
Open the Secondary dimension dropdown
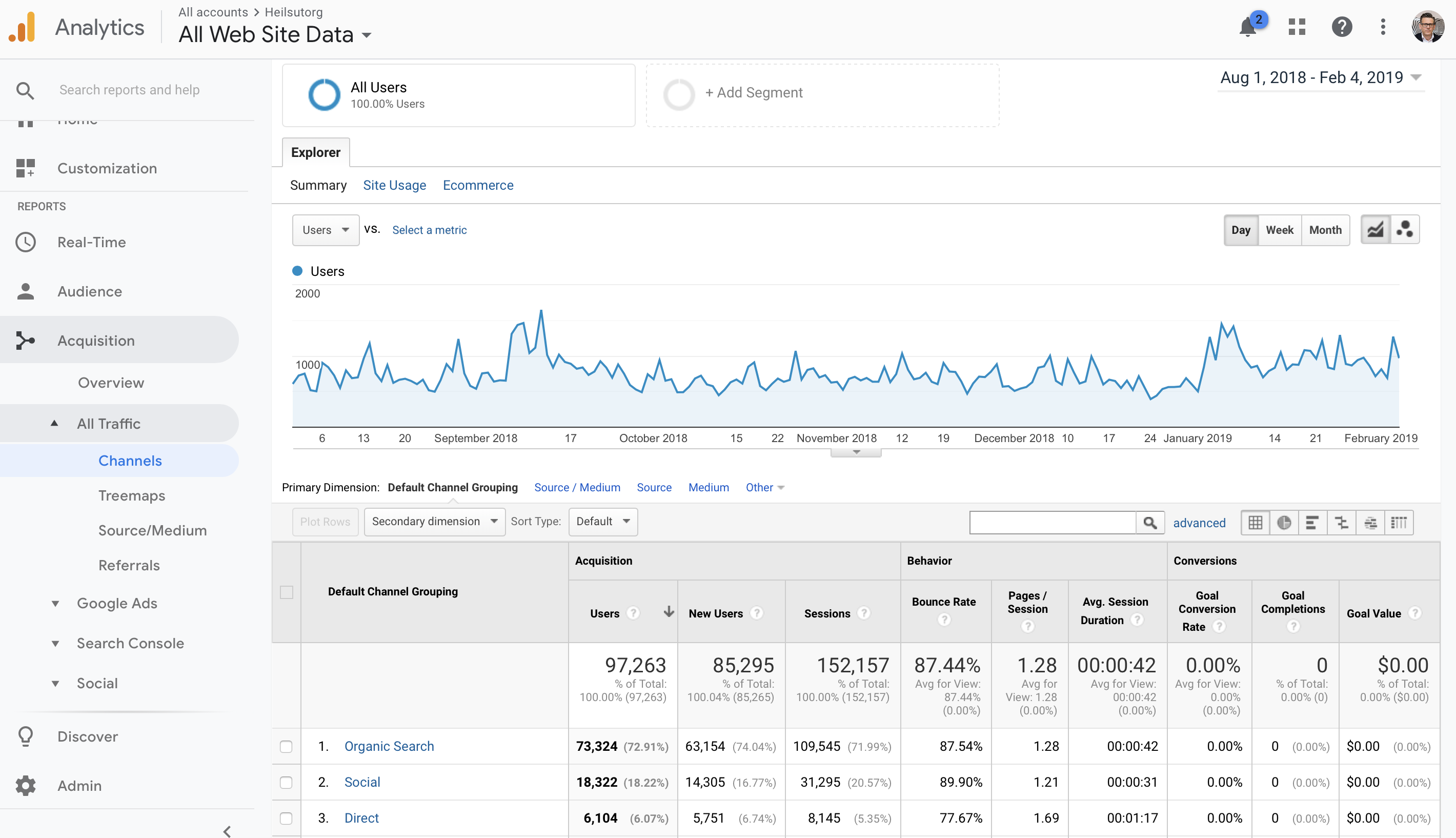pos(435,522)
